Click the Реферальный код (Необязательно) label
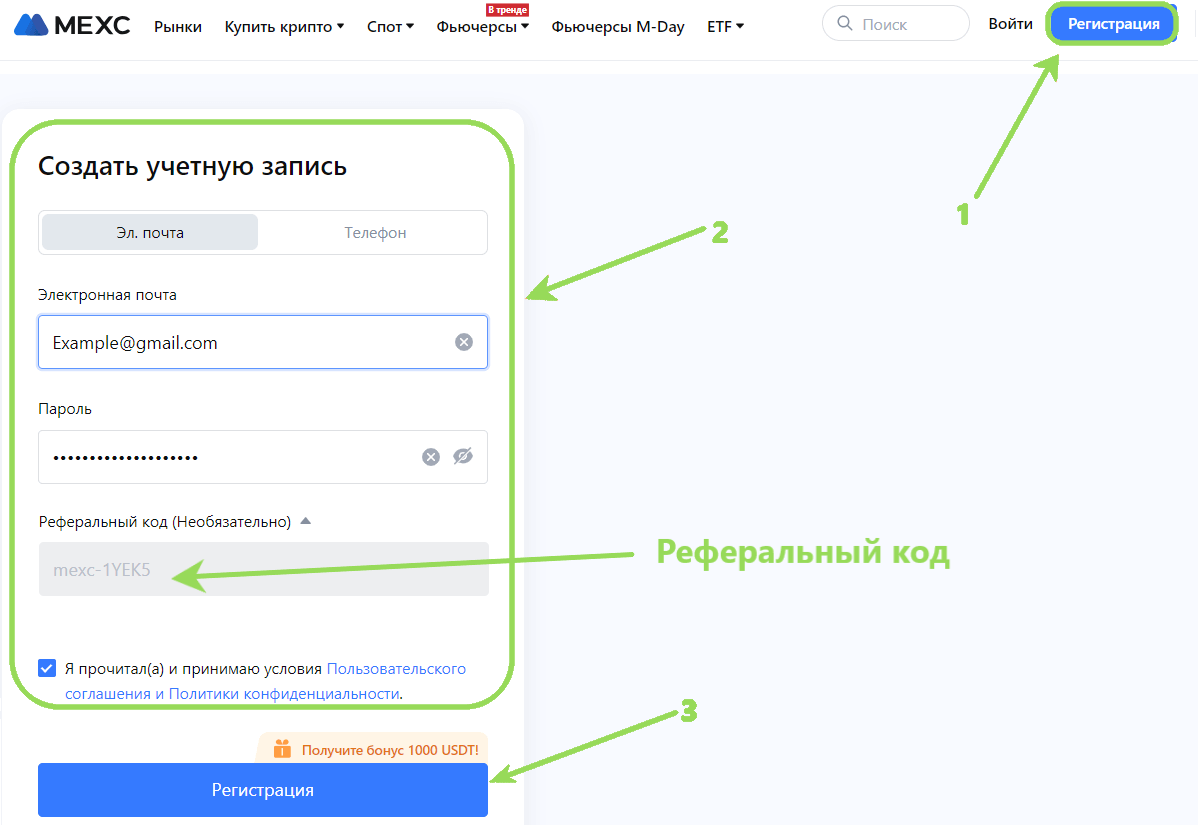Viewport: 1198px width, 825px height. click(x=165, y=522)
